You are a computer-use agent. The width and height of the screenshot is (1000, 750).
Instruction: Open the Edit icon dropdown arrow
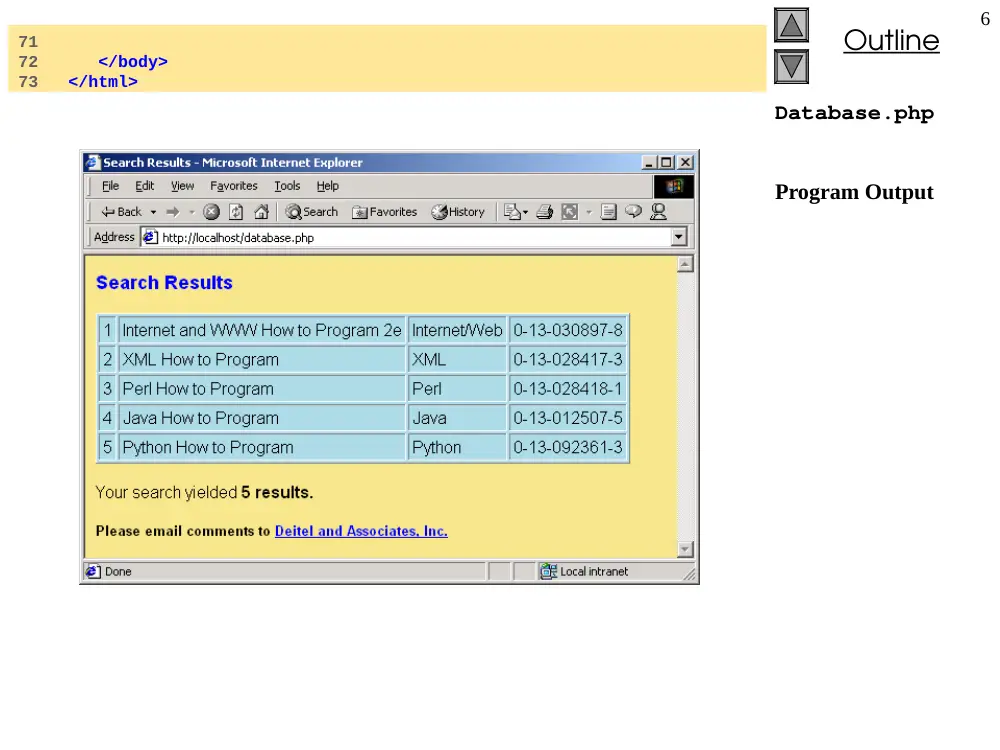point(589,212)
